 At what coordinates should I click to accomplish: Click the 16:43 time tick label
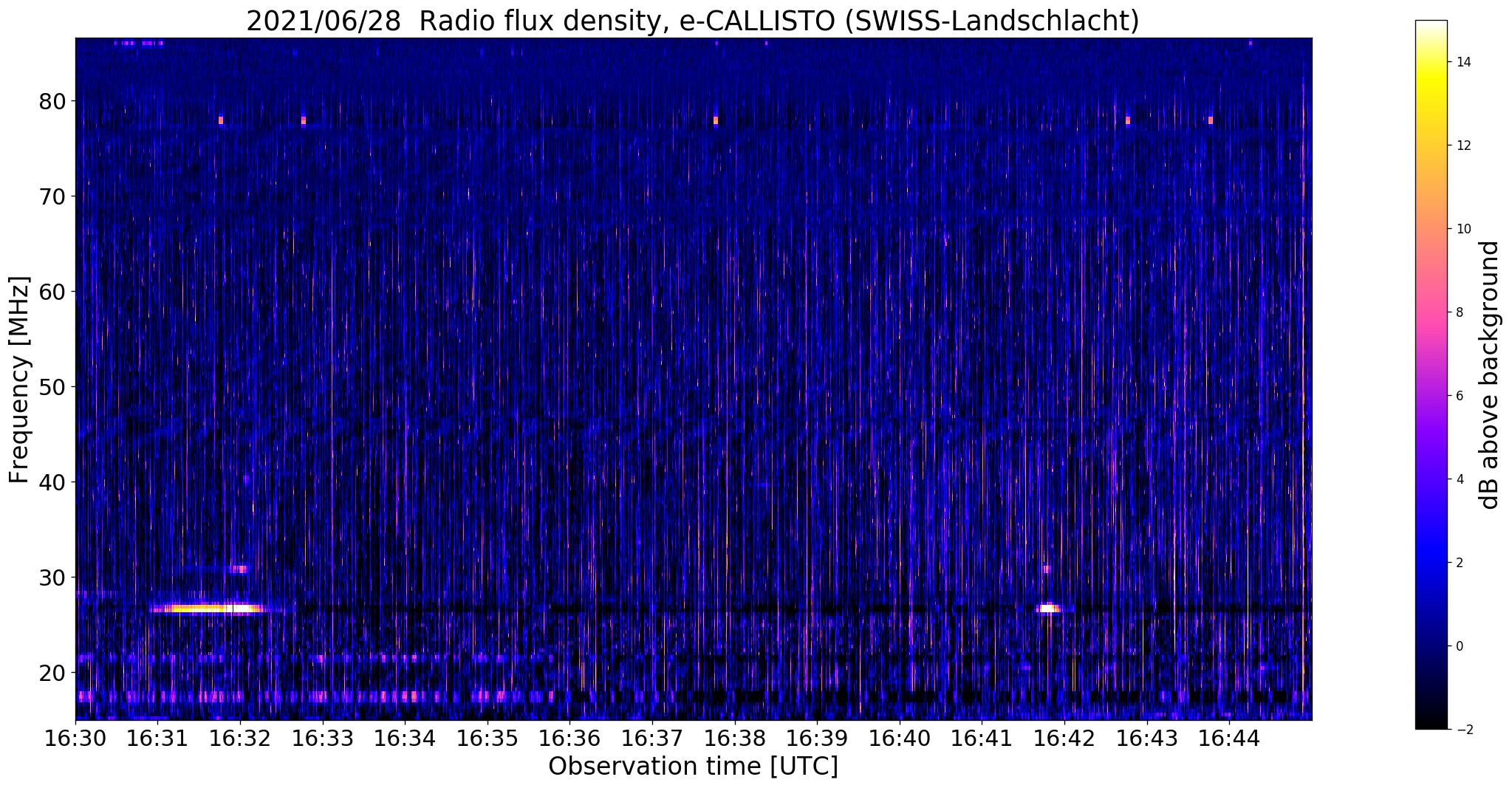(x=1147, y=739)
